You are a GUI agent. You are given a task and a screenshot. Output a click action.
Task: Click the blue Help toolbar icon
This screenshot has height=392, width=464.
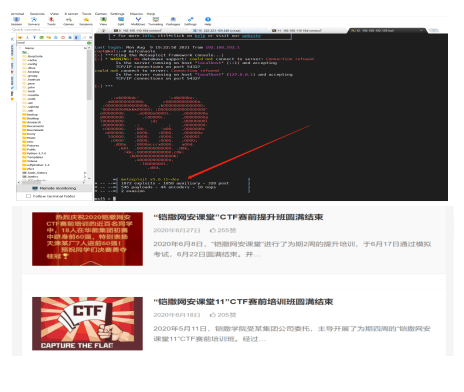click(x=208, y=21)
